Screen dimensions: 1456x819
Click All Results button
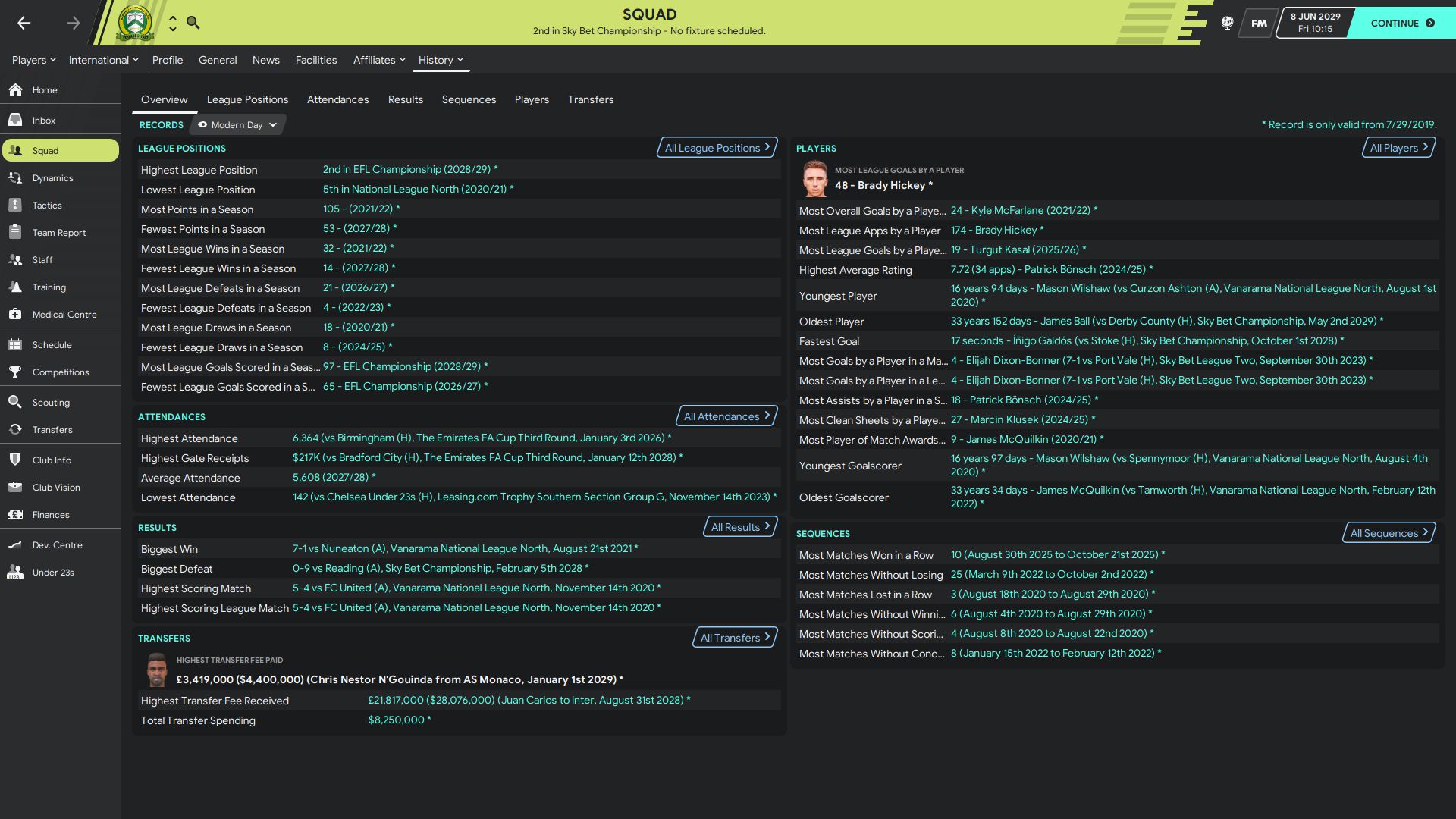pos(740,527)
